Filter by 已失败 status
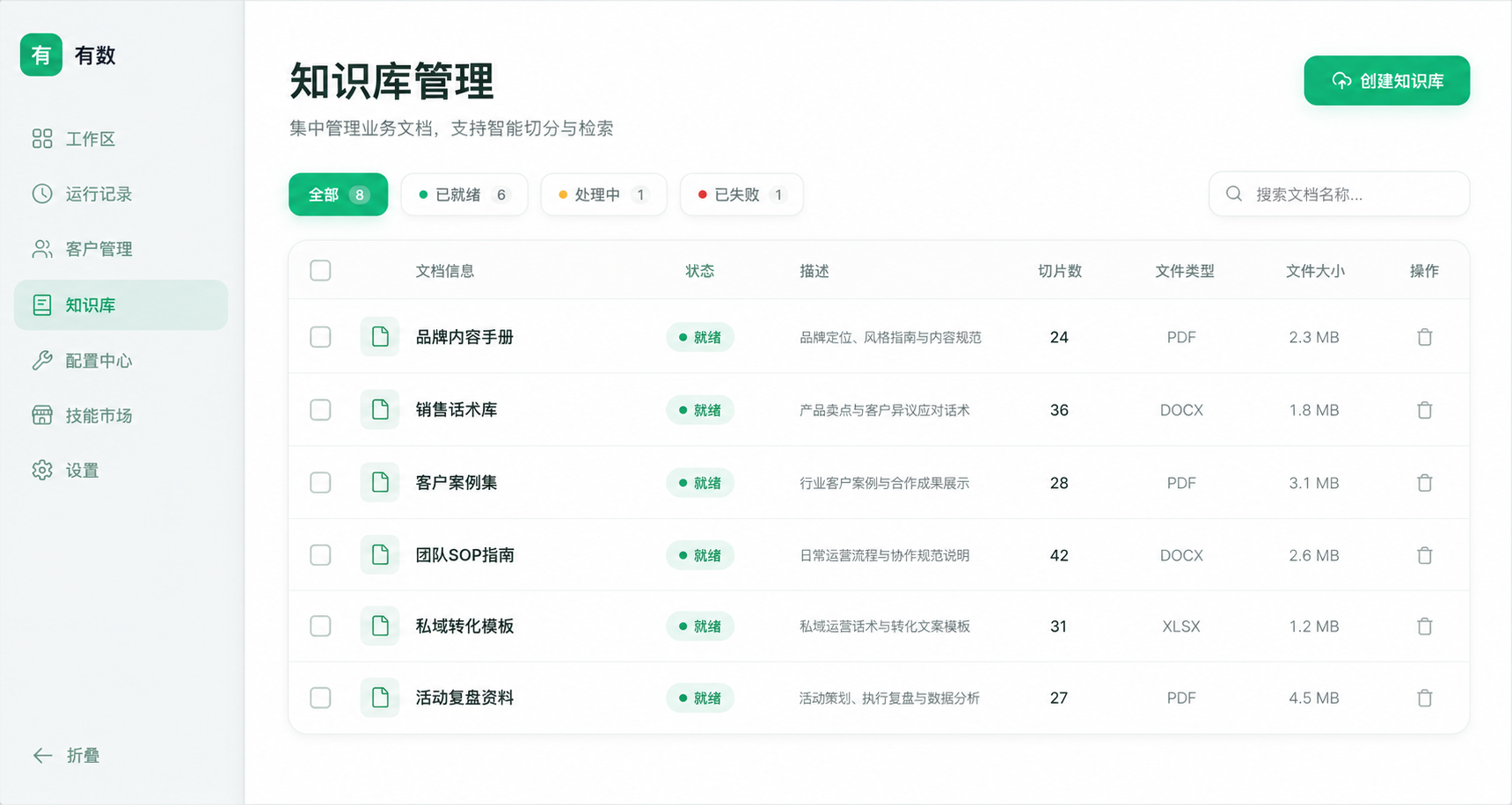The image size is (1512, 805). [x=741, y=194]
